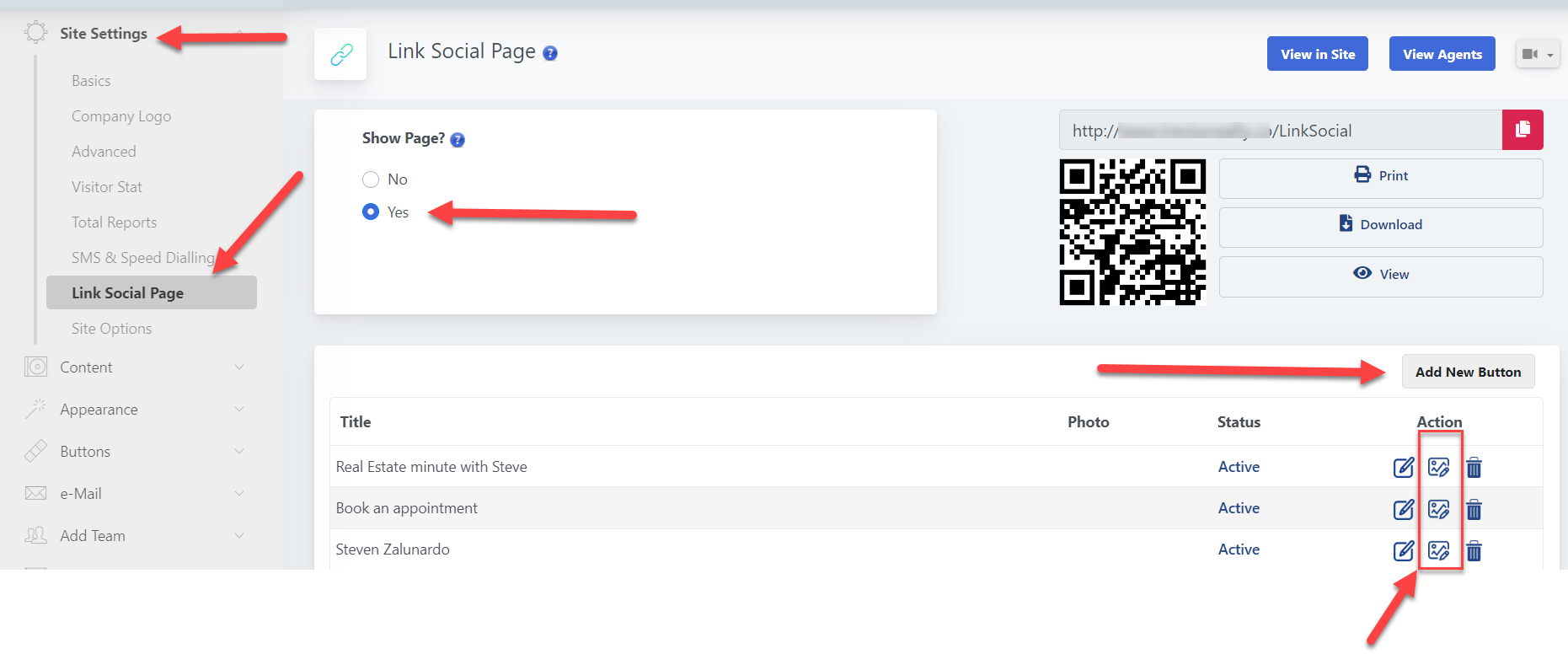Go to Site Options in sidebar
This screenshot has height=654, width=1568.
pos(112,329)
